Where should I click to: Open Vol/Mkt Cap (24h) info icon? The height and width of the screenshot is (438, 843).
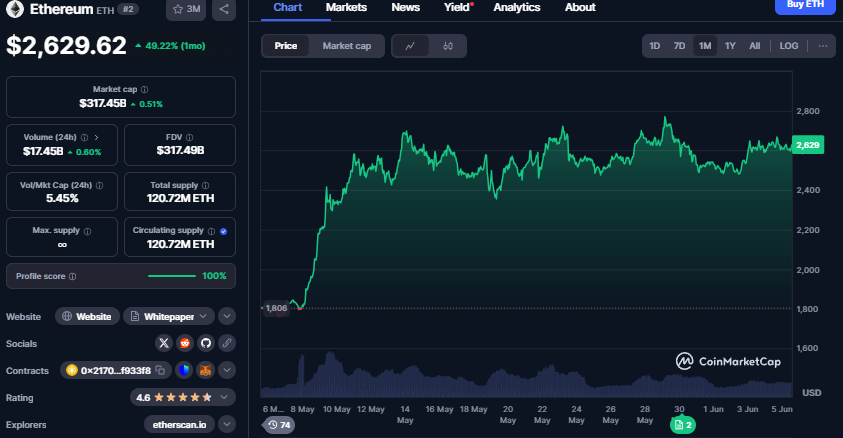(x=99, y=185)
